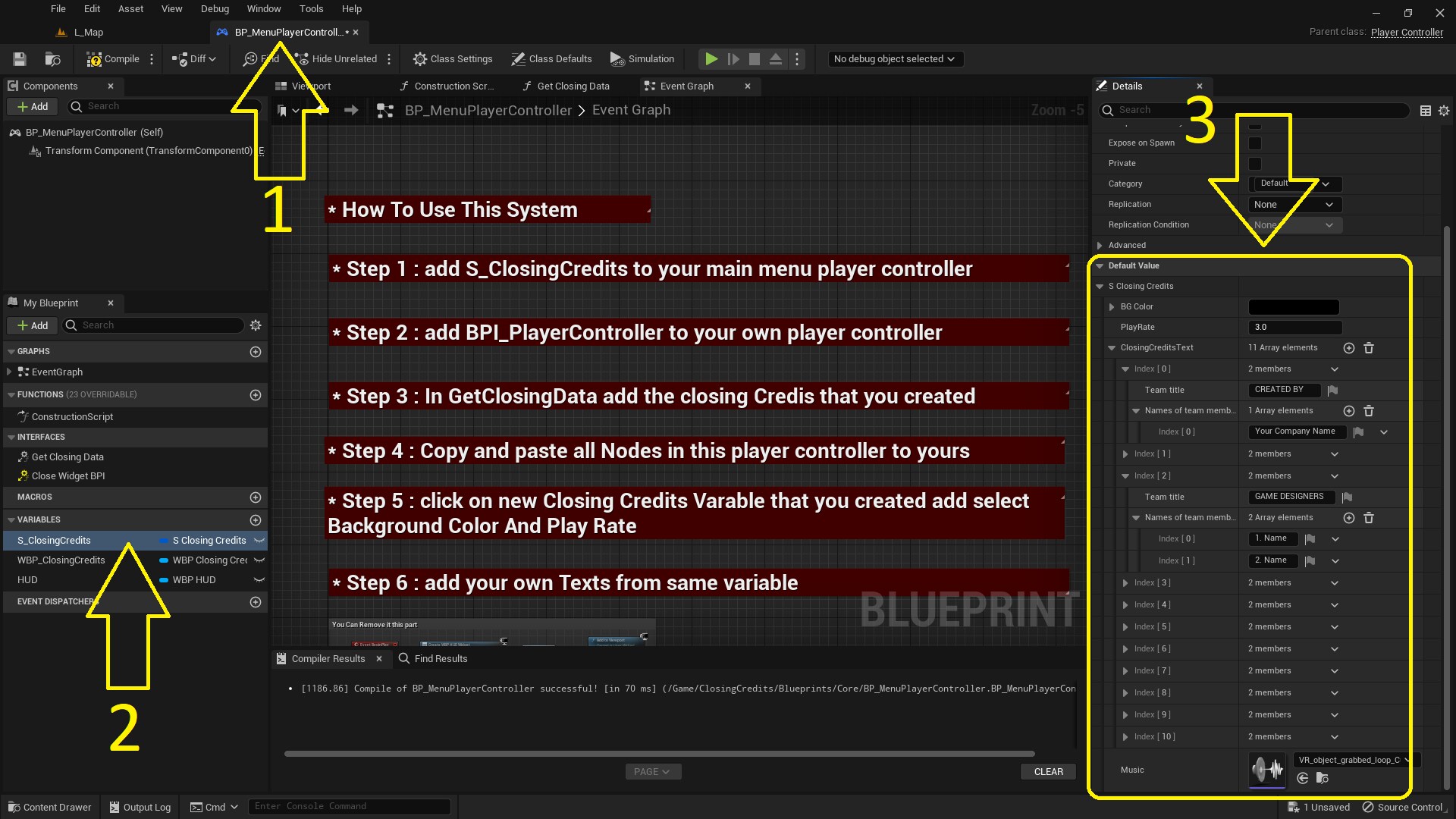Open the Diff tool
The image size is (1456, 819).
pos(193,58)
